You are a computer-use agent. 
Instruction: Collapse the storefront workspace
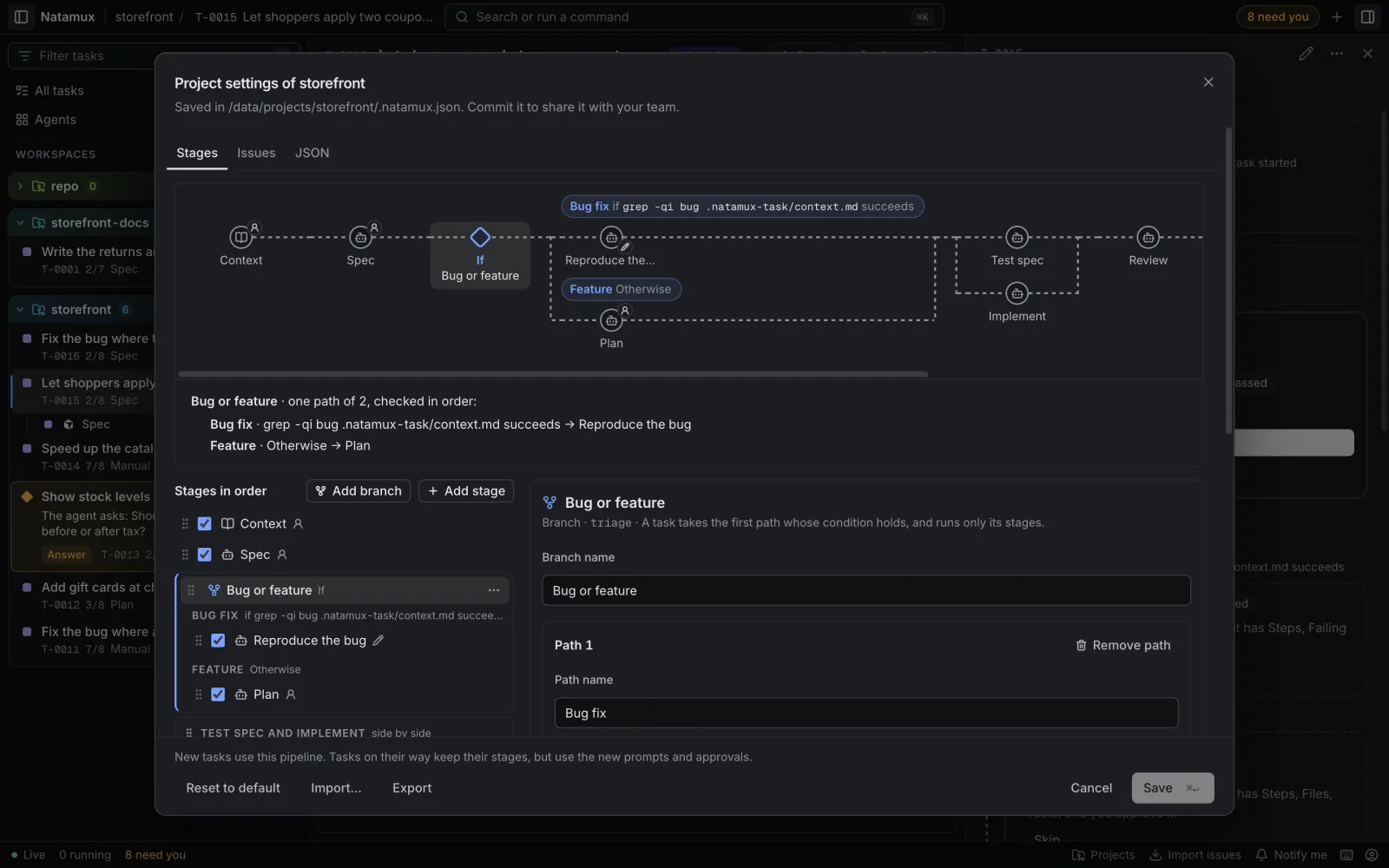click(20, 310)
